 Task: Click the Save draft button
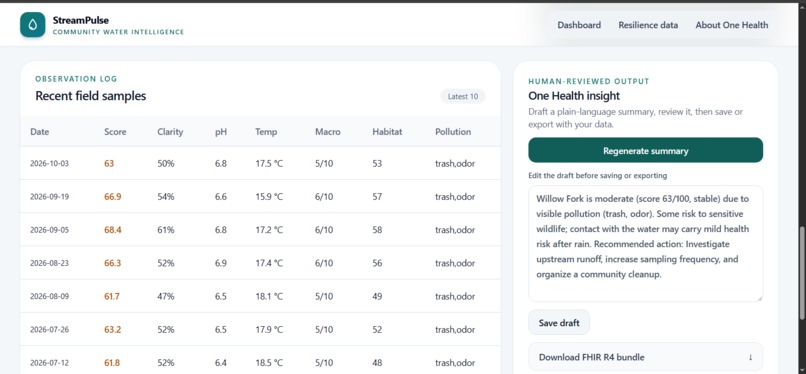tap(559, 323)
